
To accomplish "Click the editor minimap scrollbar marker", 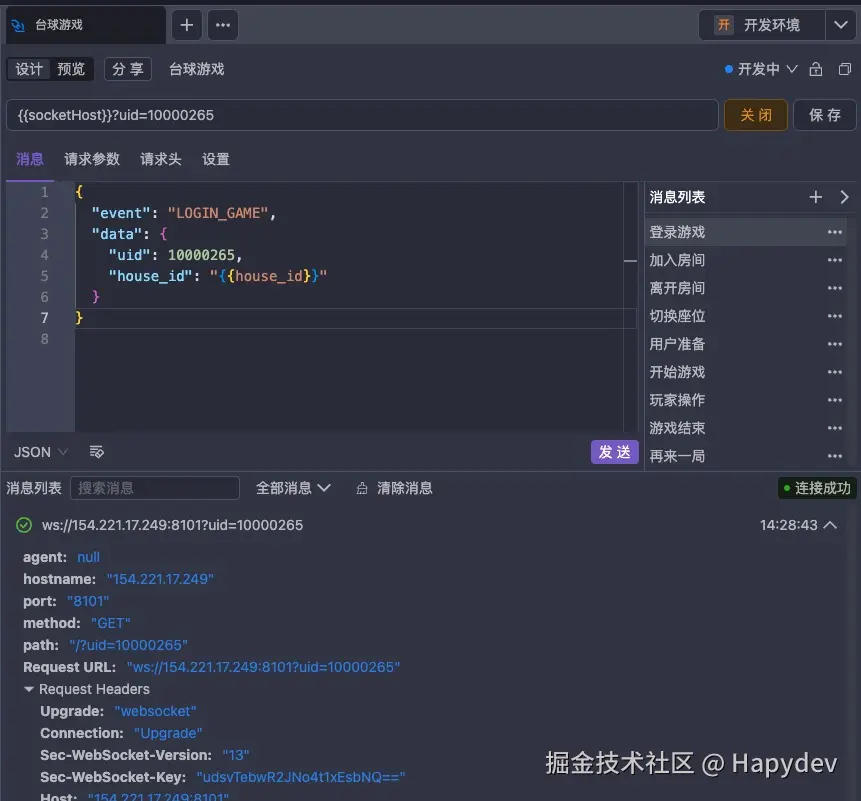I will tap(630, 261).
